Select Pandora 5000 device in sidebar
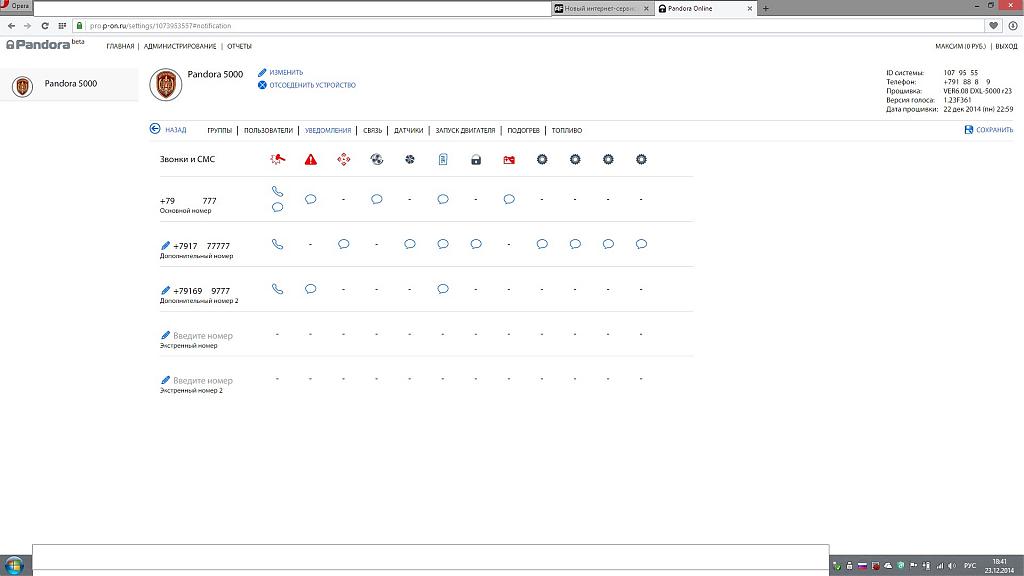Screen dimensions: 1024x576 pyautogui.click(x=69, y=85)
